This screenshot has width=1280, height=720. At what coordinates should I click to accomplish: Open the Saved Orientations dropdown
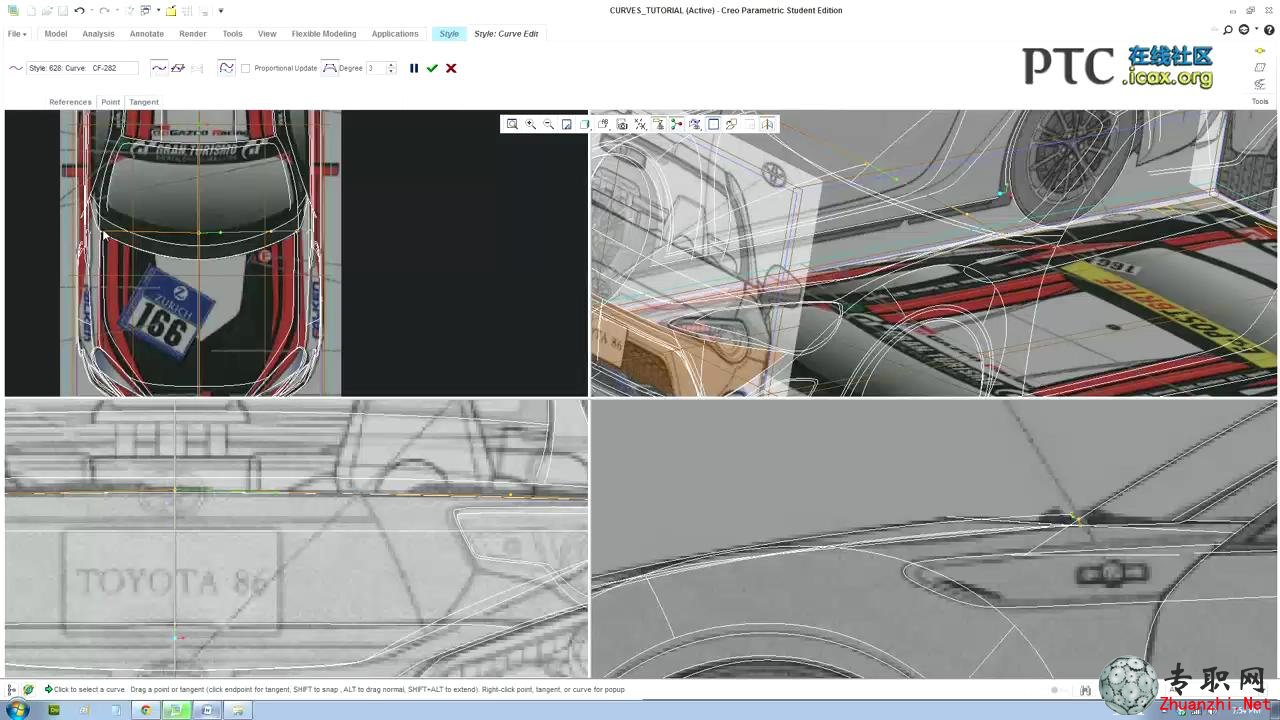point(603,124)
